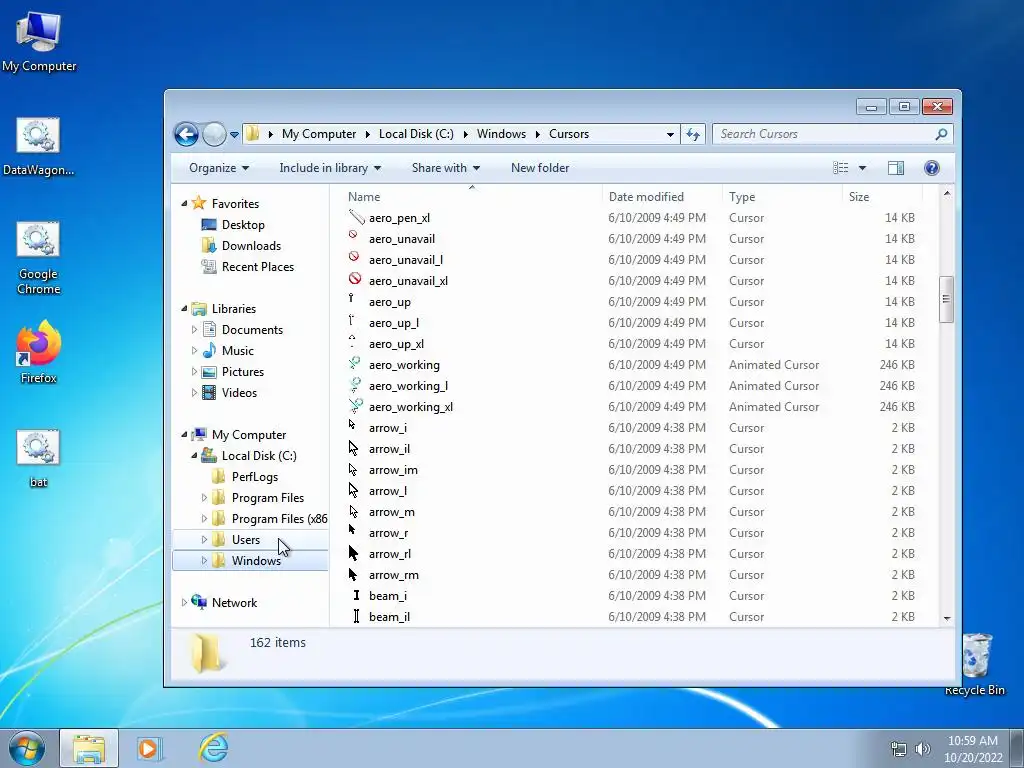Viewport: 1024px width, 768px height.
Task: Select Network in the navigation pane
Action: click(x=234, y=603)
